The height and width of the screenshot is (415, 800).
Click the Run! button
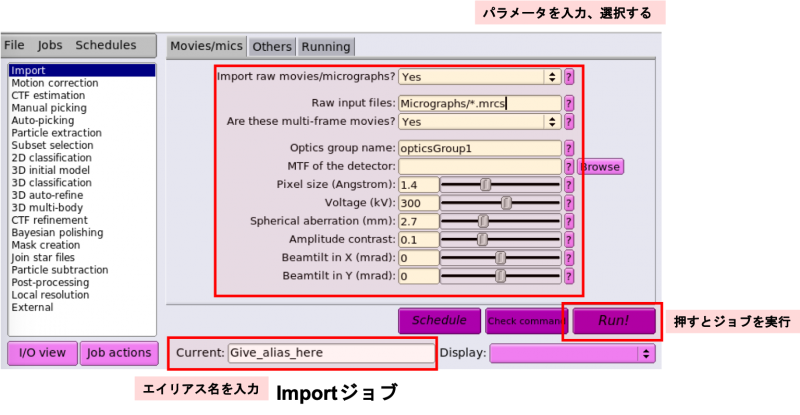point(614,321)
